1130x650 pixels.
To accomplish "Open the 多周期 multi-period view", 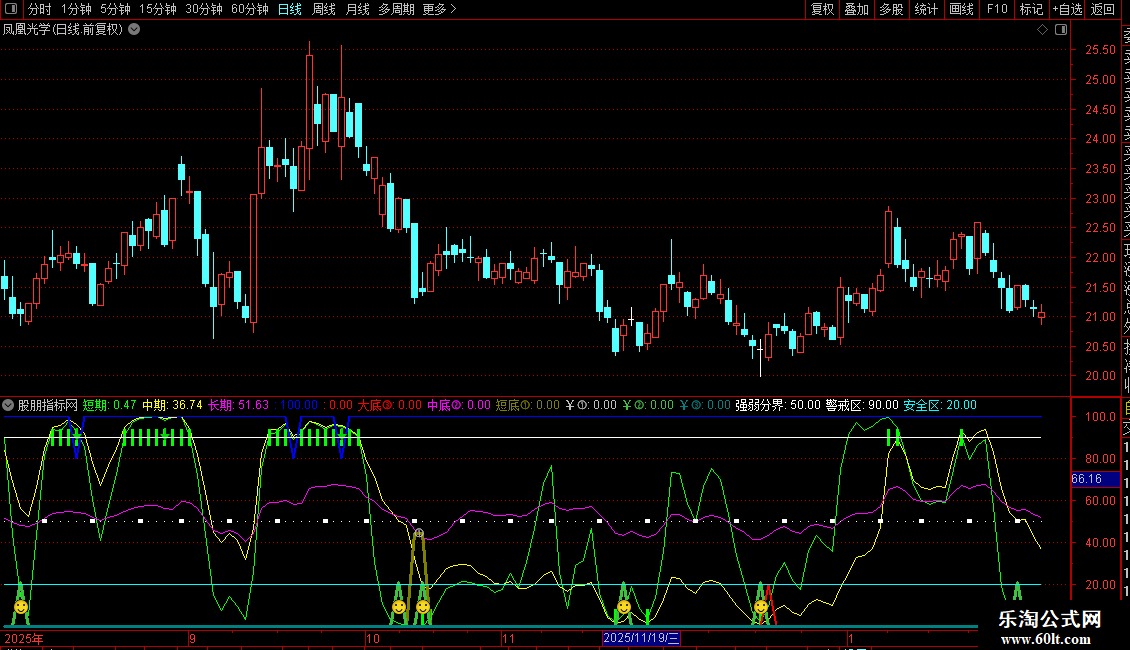I will [x=397, y=10].
